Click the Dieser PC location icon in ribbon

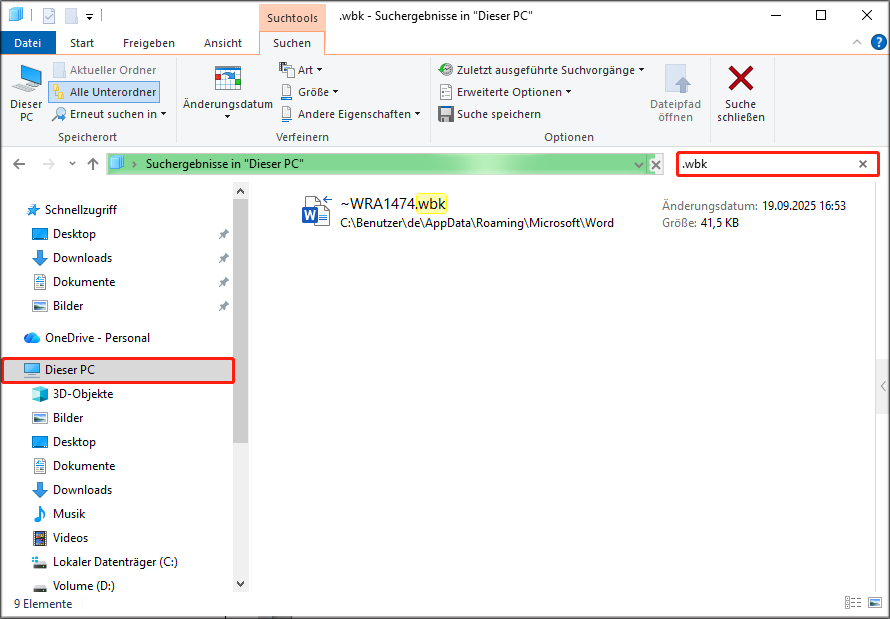(x=26, y=94)
